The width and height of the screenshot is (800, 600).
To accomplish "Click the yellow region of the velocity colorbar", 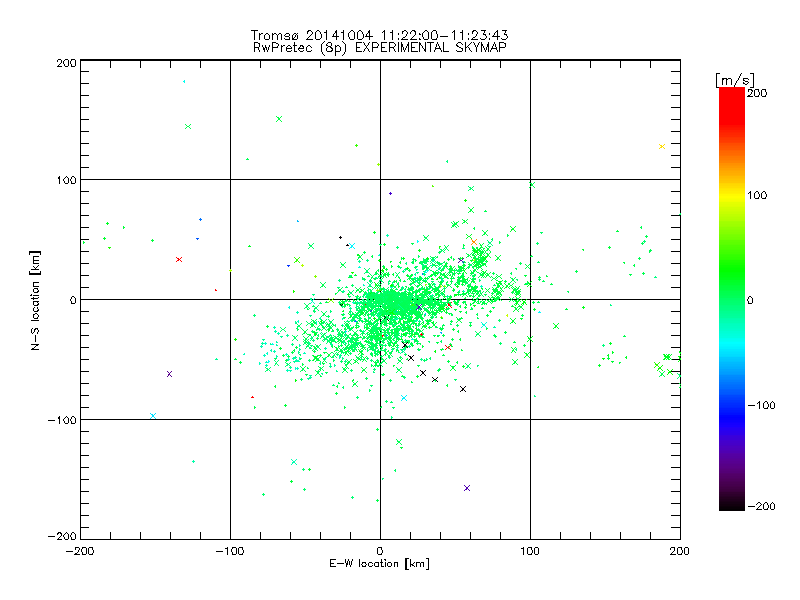I will 732,196.
